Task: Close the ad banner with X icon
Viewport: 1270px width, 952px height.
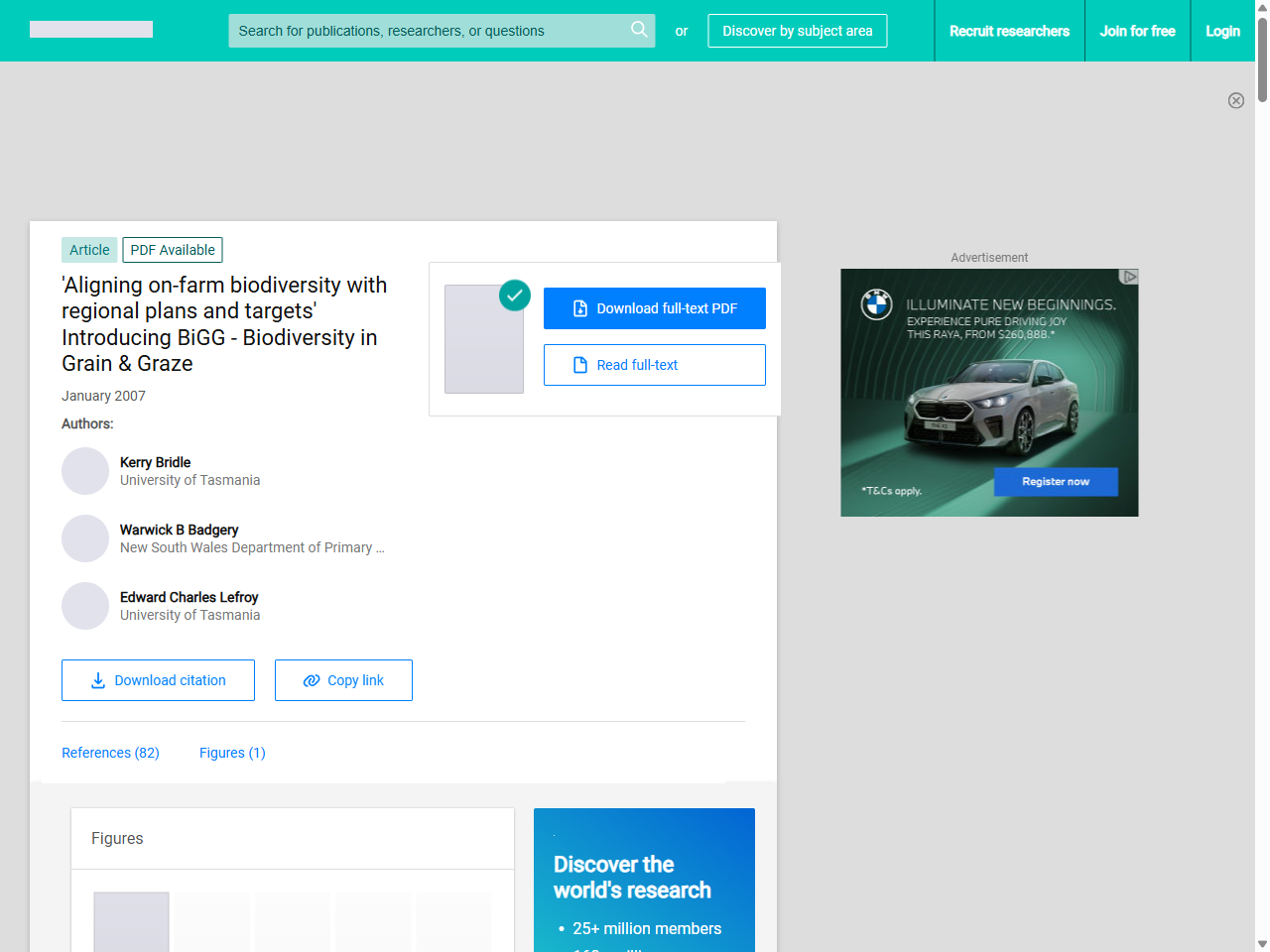Action: tap(1235, 100)
